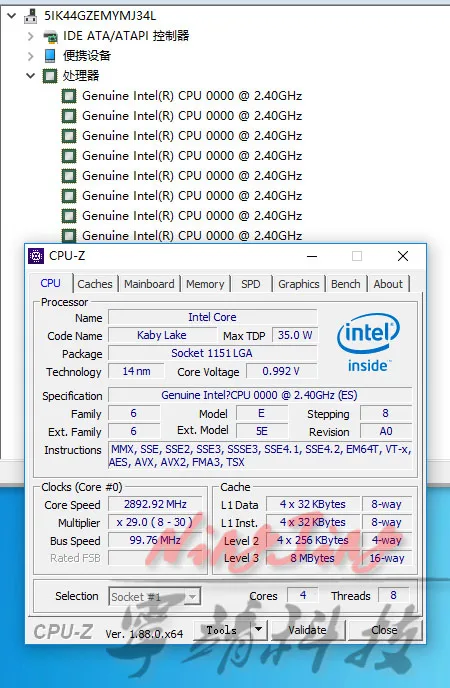Viewport: 450px width, 688px height.
Task: Click the Validate button
Action: pos(307,630)
